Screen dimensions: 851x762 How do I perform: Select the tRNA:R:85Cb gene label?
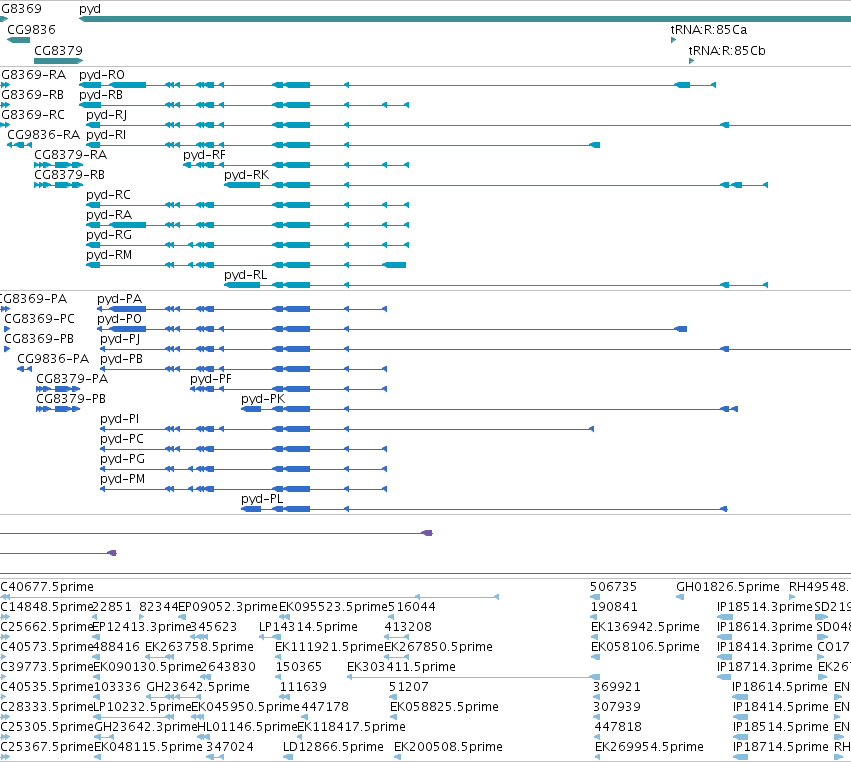click(x=727, y=50)
